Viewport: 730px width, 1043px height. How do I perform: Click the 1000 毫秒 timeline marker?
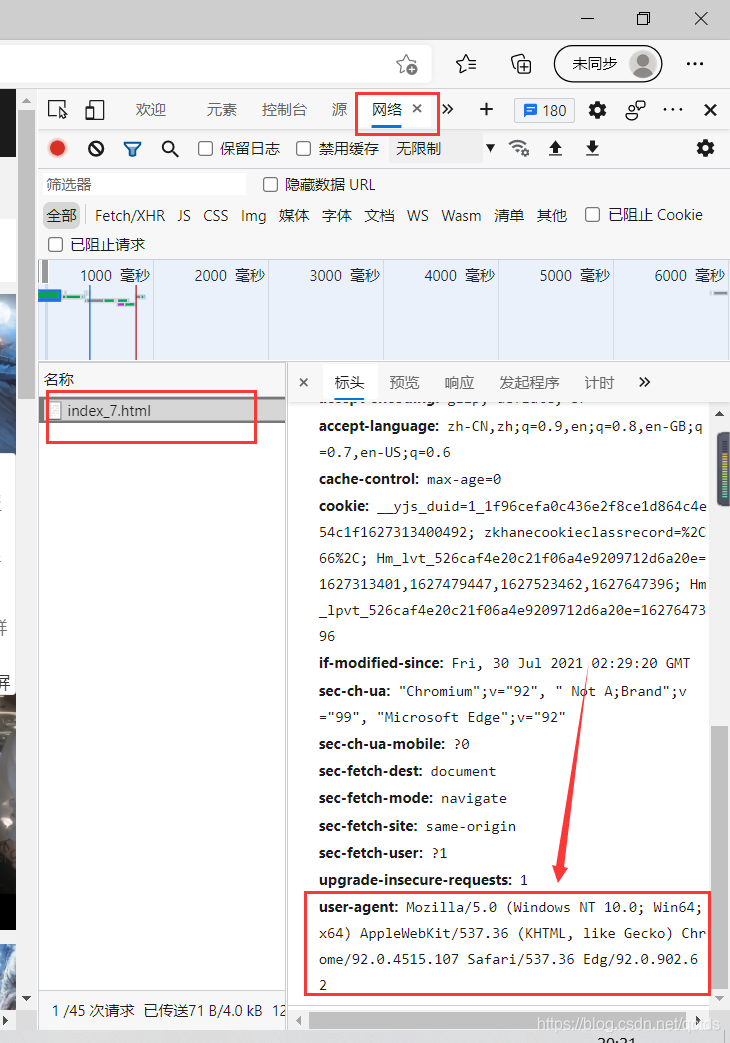point(115,275)
